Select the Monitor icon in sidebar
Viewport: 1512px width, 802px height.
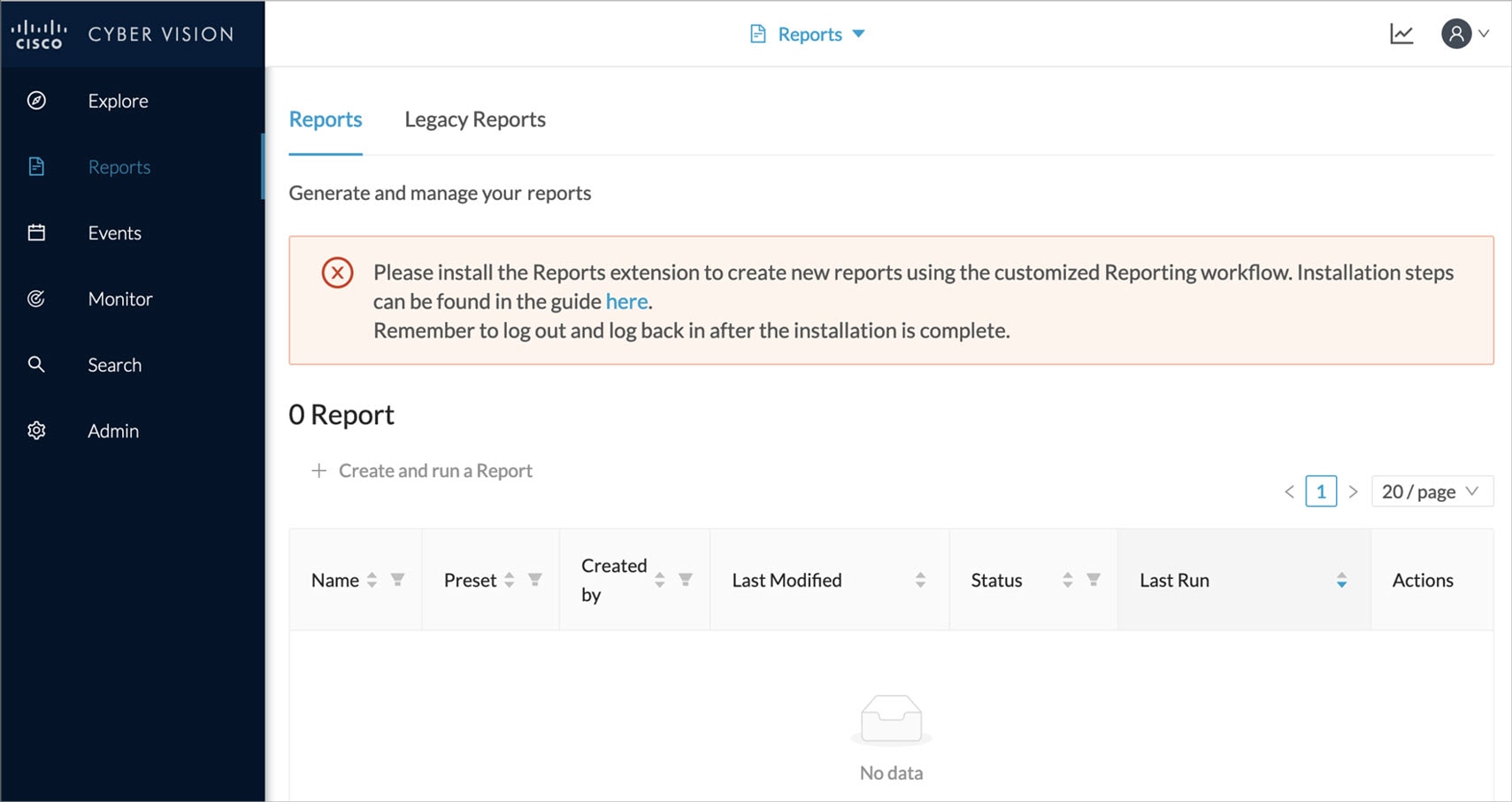click(36, 298)
